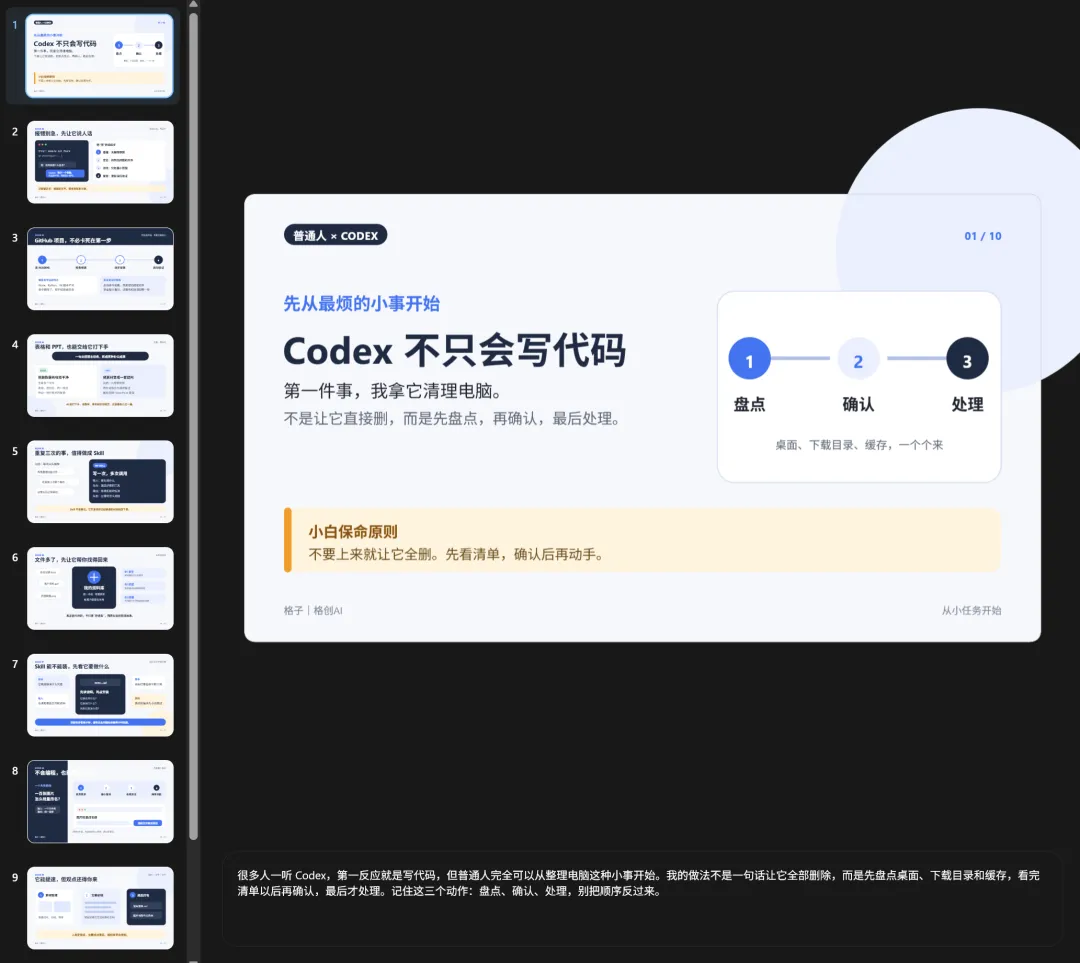Click the 处理 step label
The image size is (1080, 963).
coord(967,404)
